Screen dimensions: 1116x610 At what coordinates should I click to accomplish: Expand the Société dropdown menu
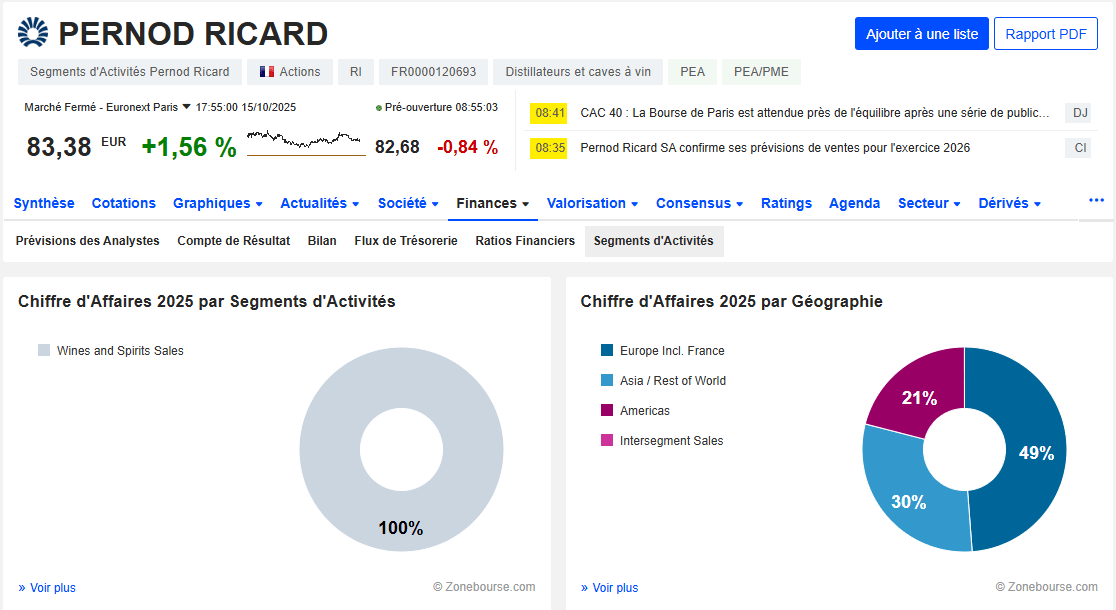click(x=408, y=204)
